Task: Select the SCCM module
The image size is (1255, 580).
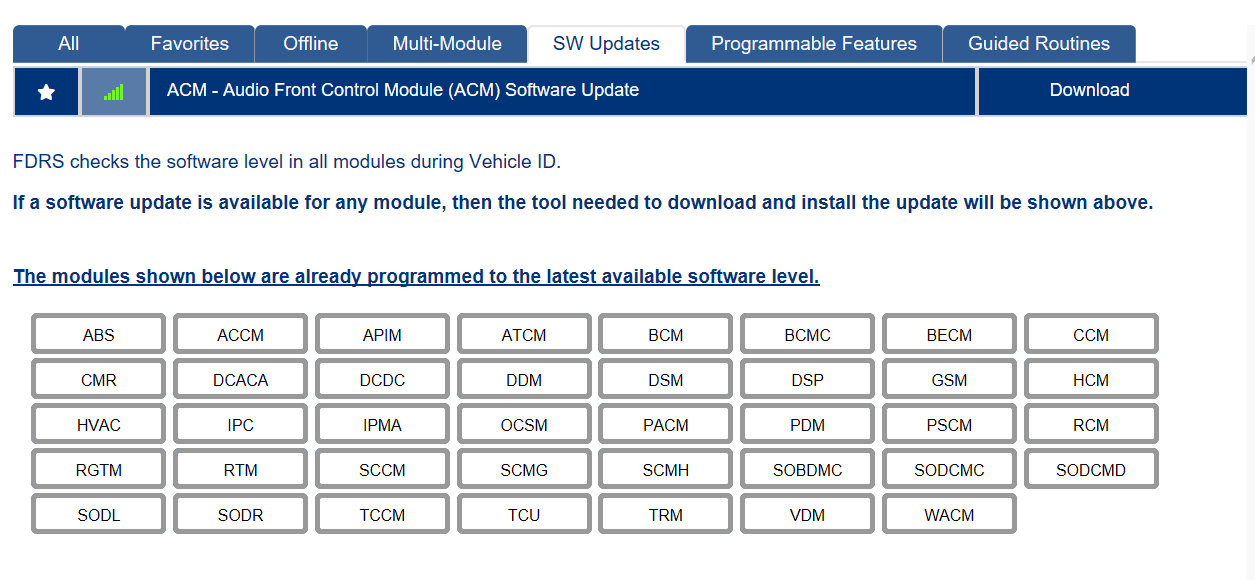Action: tap(382, 469)
